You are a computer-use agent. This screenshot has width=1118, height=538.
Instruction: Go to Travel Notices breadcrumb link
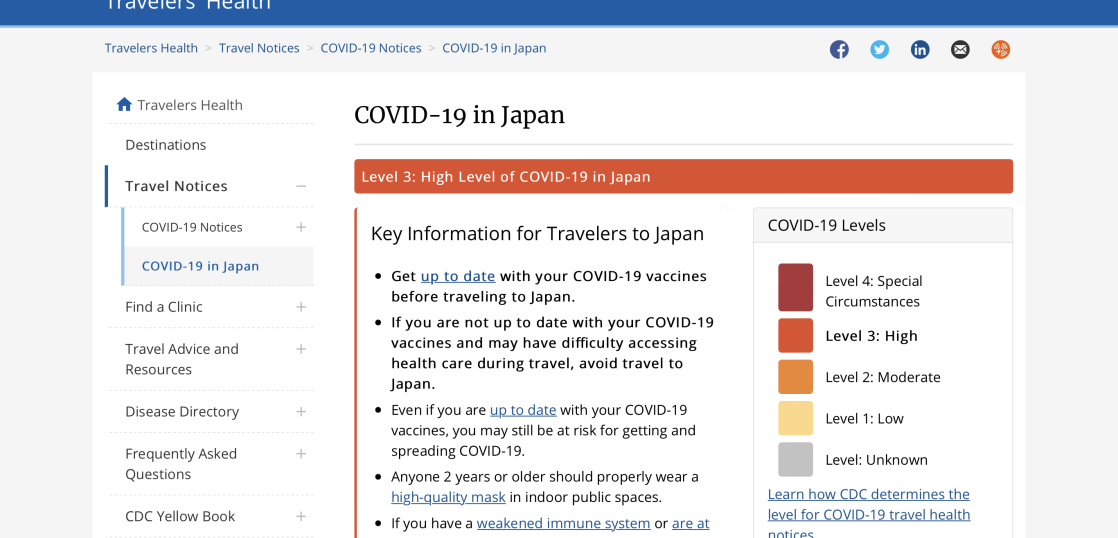pos(259,48)
